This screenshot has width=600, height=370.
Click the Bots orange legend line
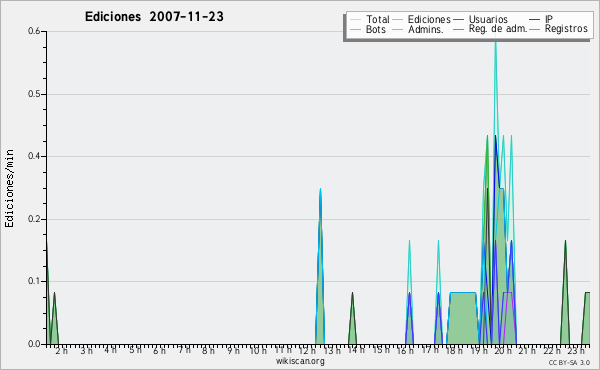355,29
